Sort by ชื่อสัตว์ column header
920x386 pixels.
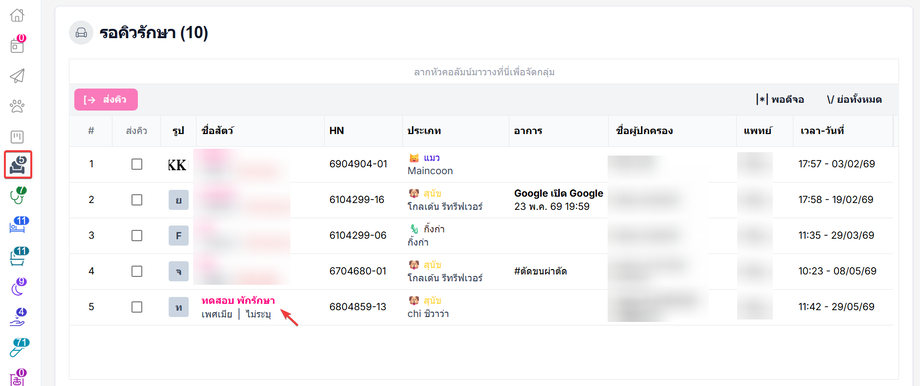click(x=217, y=131)
